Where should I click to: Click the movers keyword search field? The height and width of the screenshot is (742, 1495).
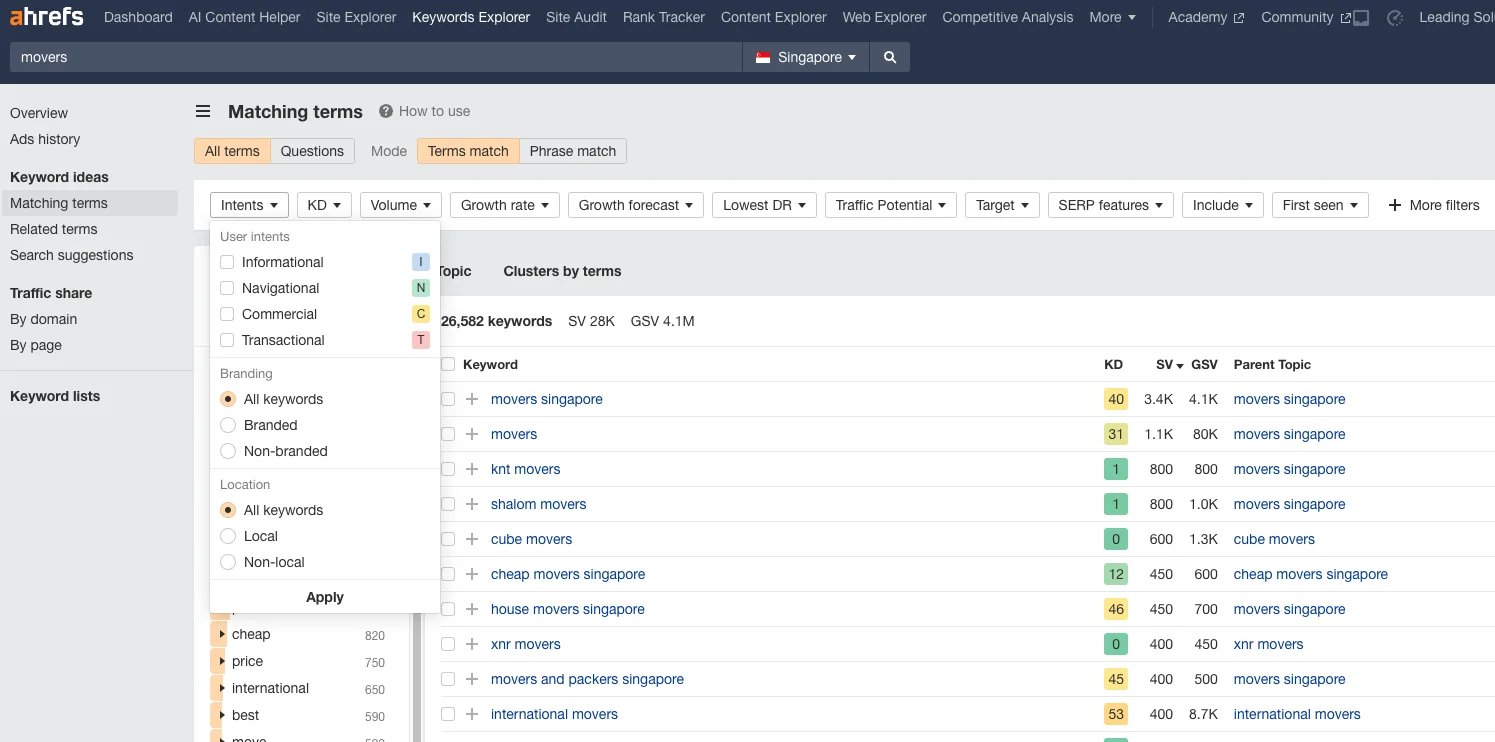pyautogui.click(x=375, y=57)
